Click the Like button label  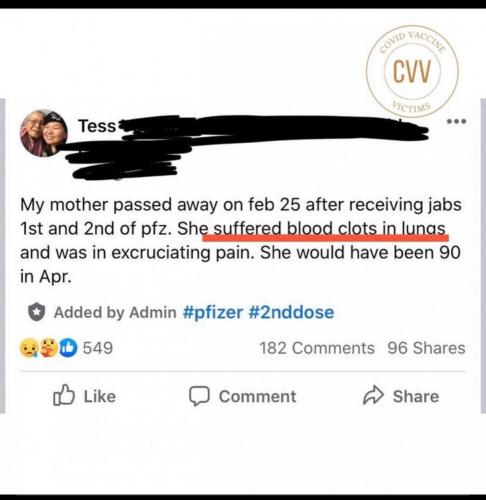[100, 396]
